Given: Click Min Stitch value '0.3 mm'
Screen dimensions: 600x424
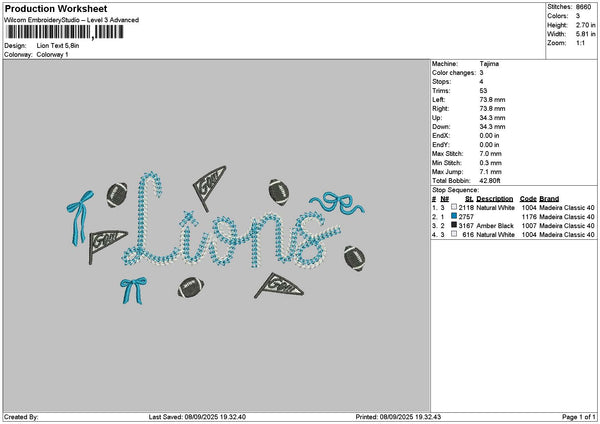Looking at the screenshot, I should click(490, 163).
